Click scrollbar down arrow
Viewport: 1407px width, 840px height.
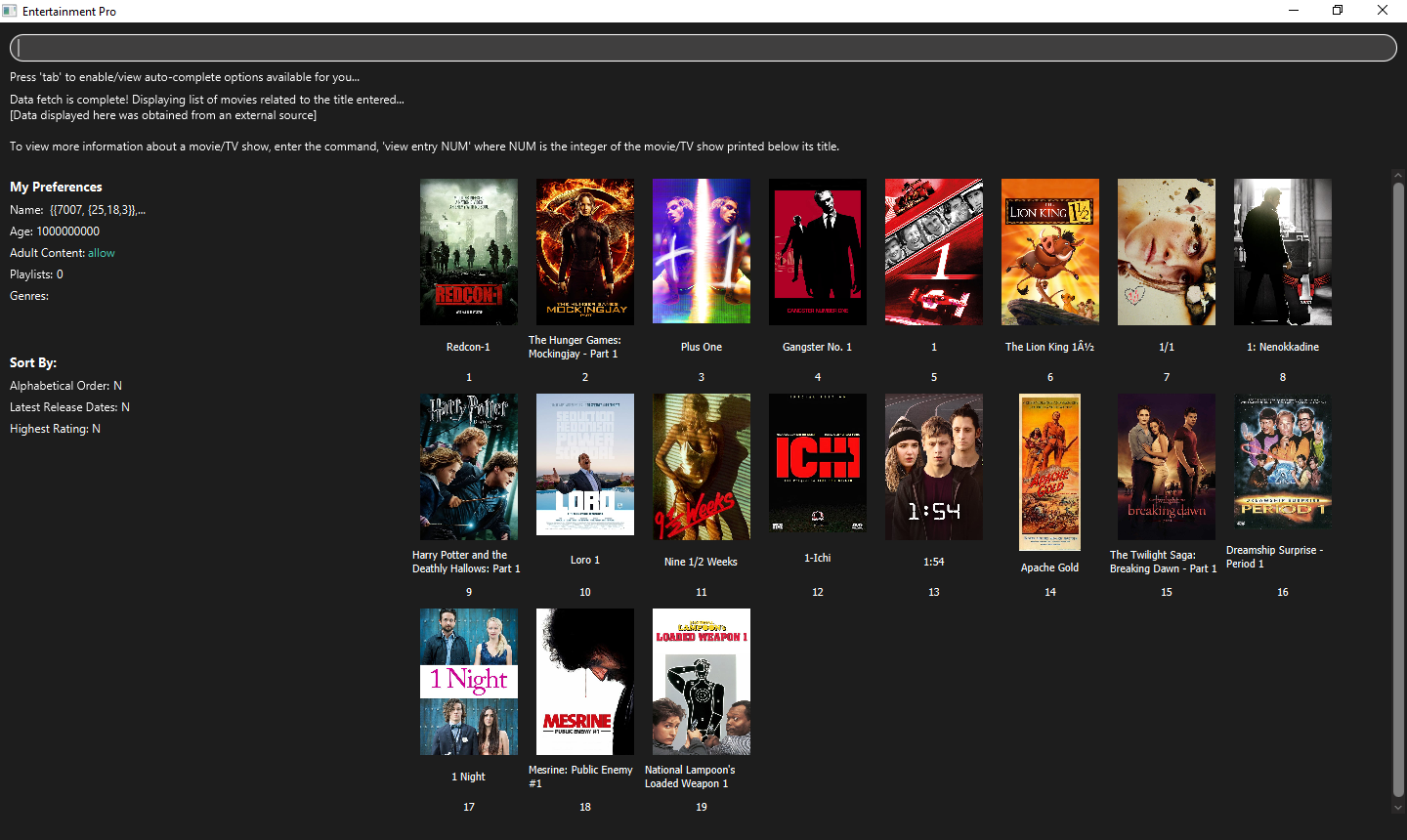point(1398,808)
